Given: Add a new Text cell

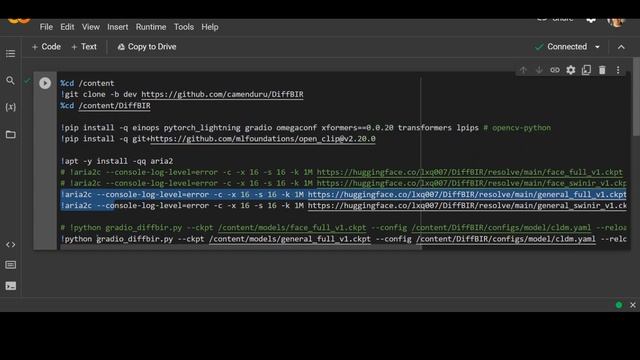Looking at the screenshot, I should coord(84,47).
